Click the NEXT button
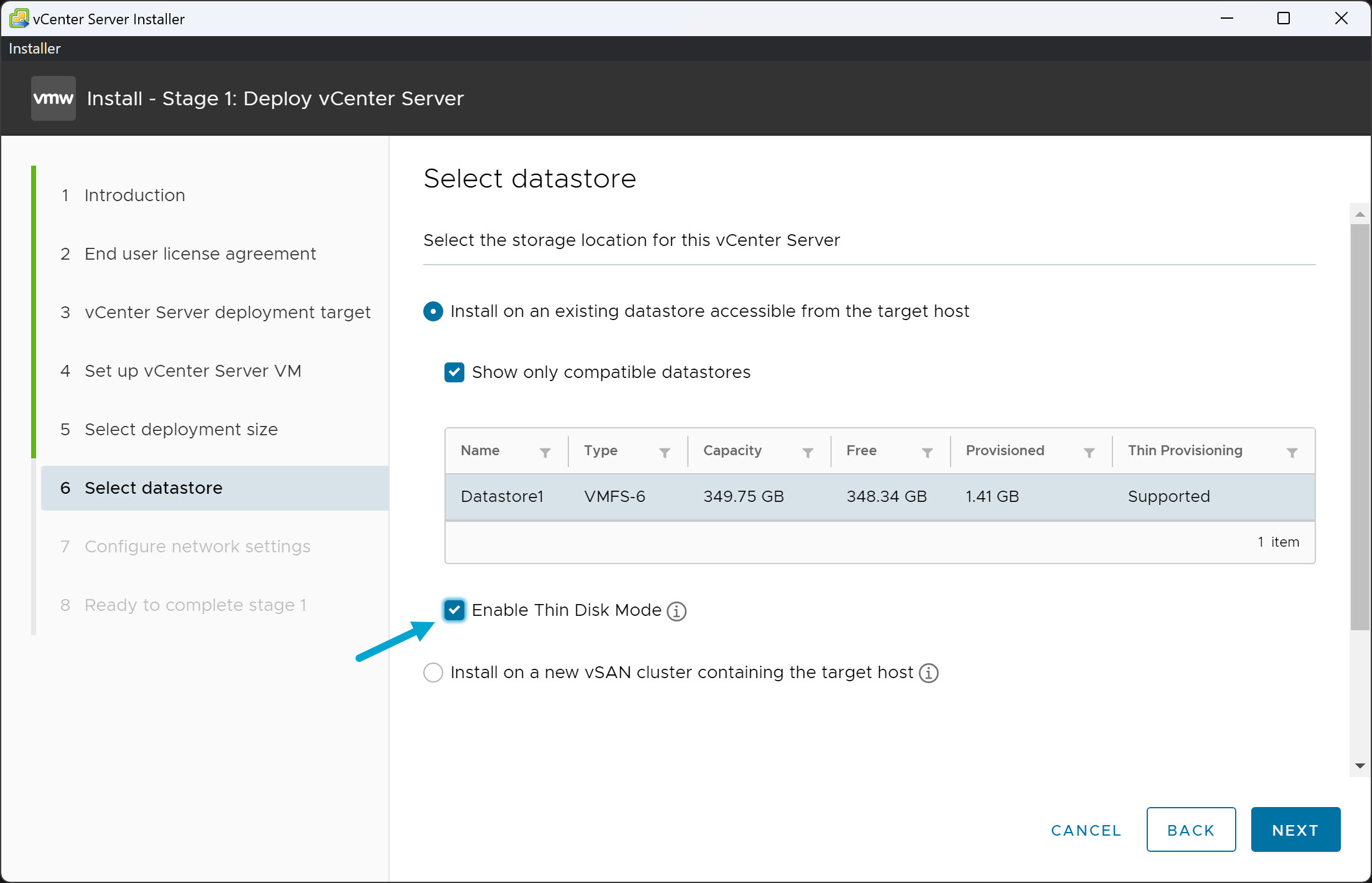This screenshot has width=1372, height=883. [x=1295, y=829]
